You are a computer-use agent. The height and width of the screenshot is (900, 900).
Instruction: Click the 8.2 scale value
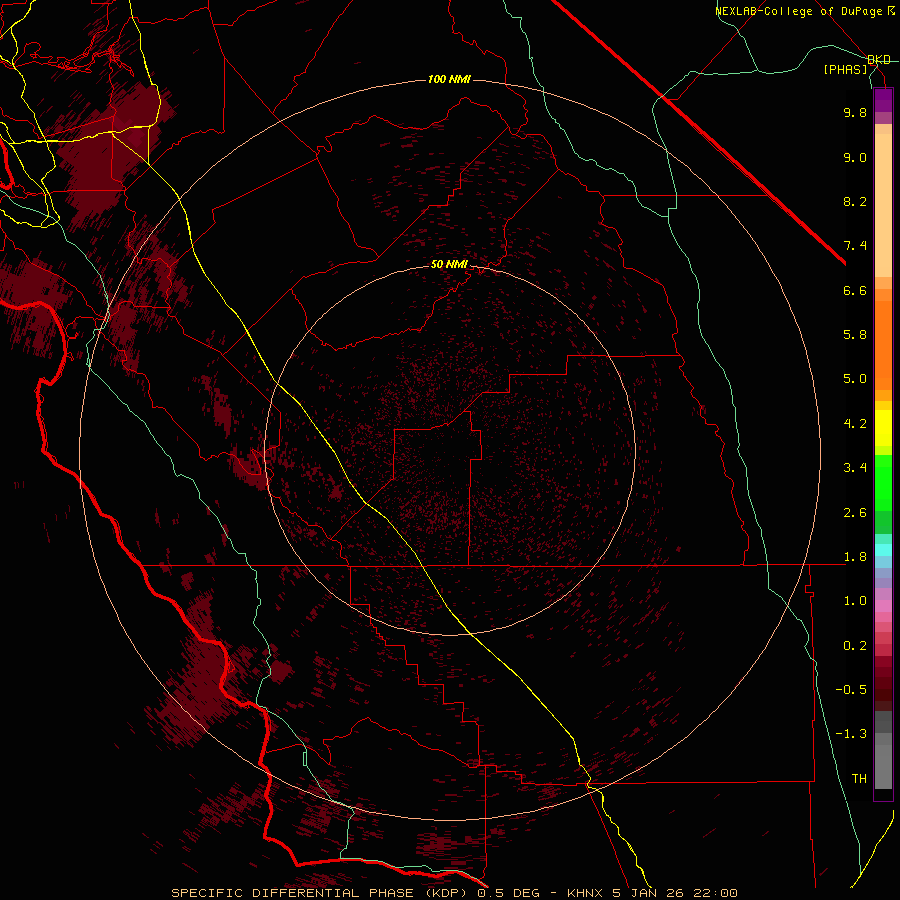855,201
